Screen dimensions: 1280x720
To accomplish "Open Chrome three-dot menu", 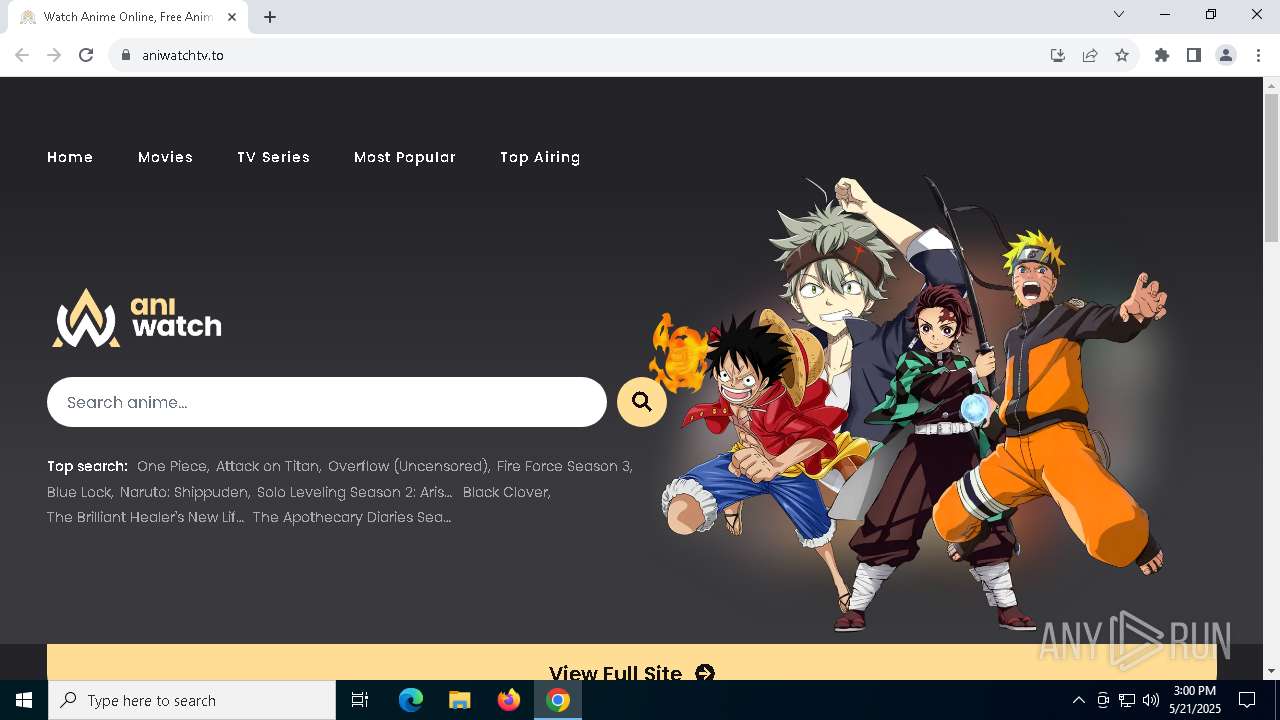I will tap(1258, 55).
